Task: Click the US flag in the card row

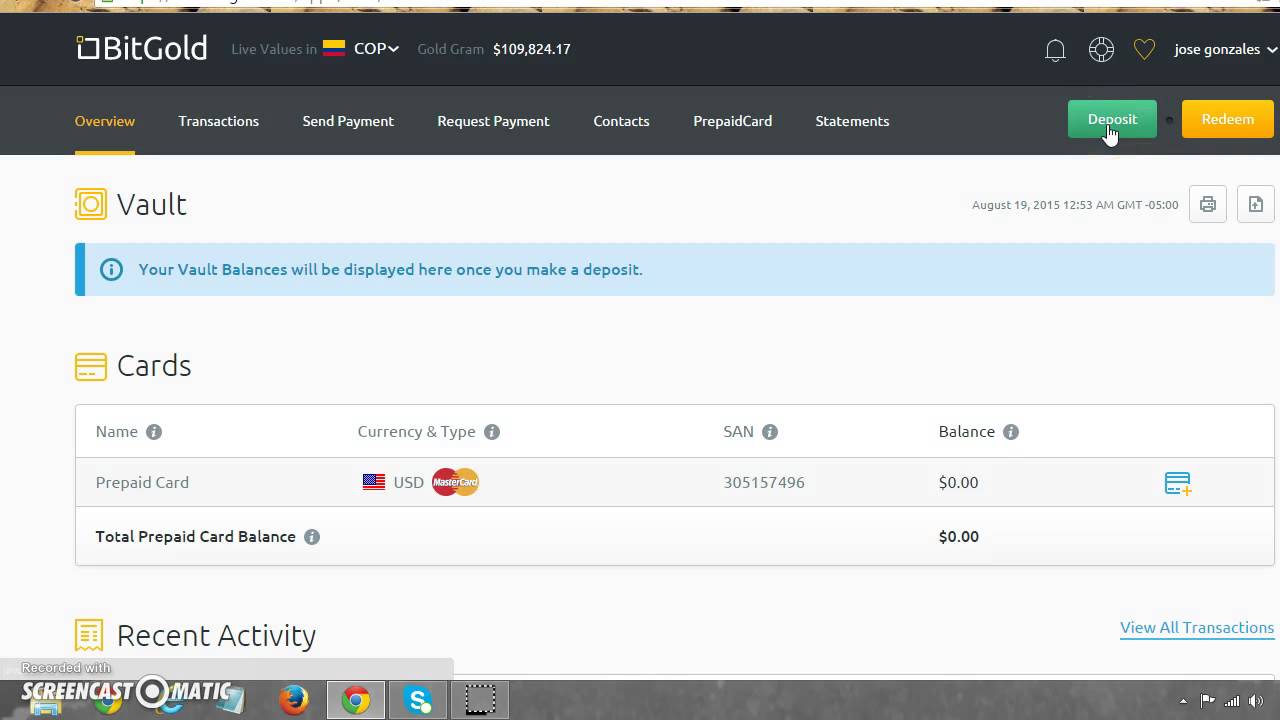Action: [x=374, y=482]
